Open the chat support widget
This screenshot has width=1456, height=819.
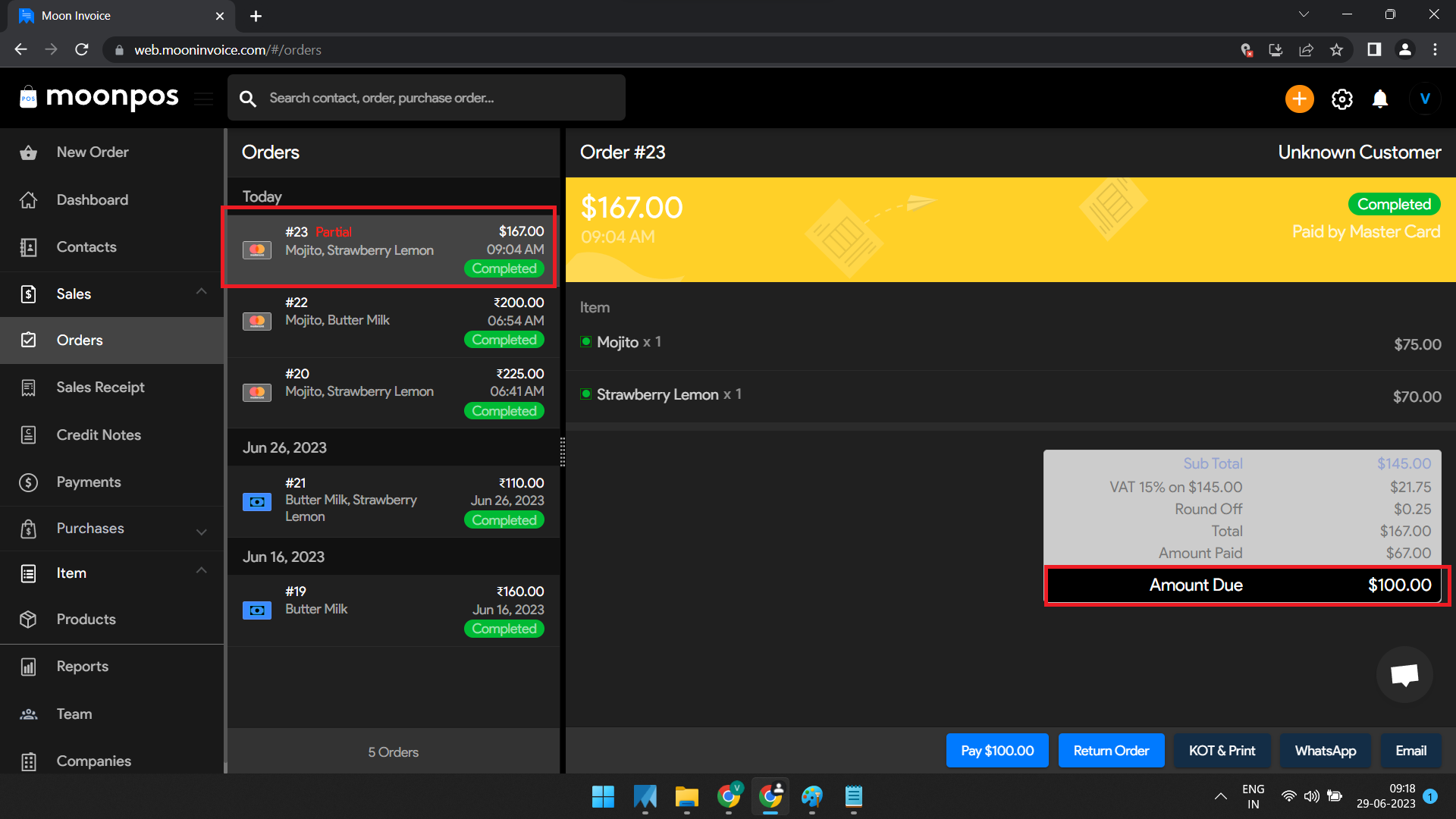pos(1404,674)
